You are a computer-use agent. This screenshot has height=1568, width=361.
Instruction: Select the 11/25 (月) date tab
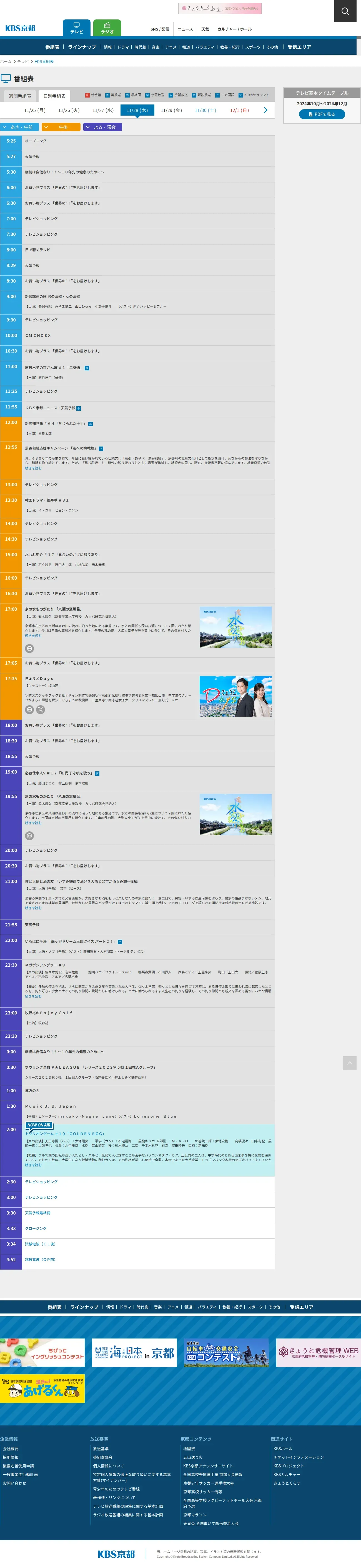pos(35,110)
